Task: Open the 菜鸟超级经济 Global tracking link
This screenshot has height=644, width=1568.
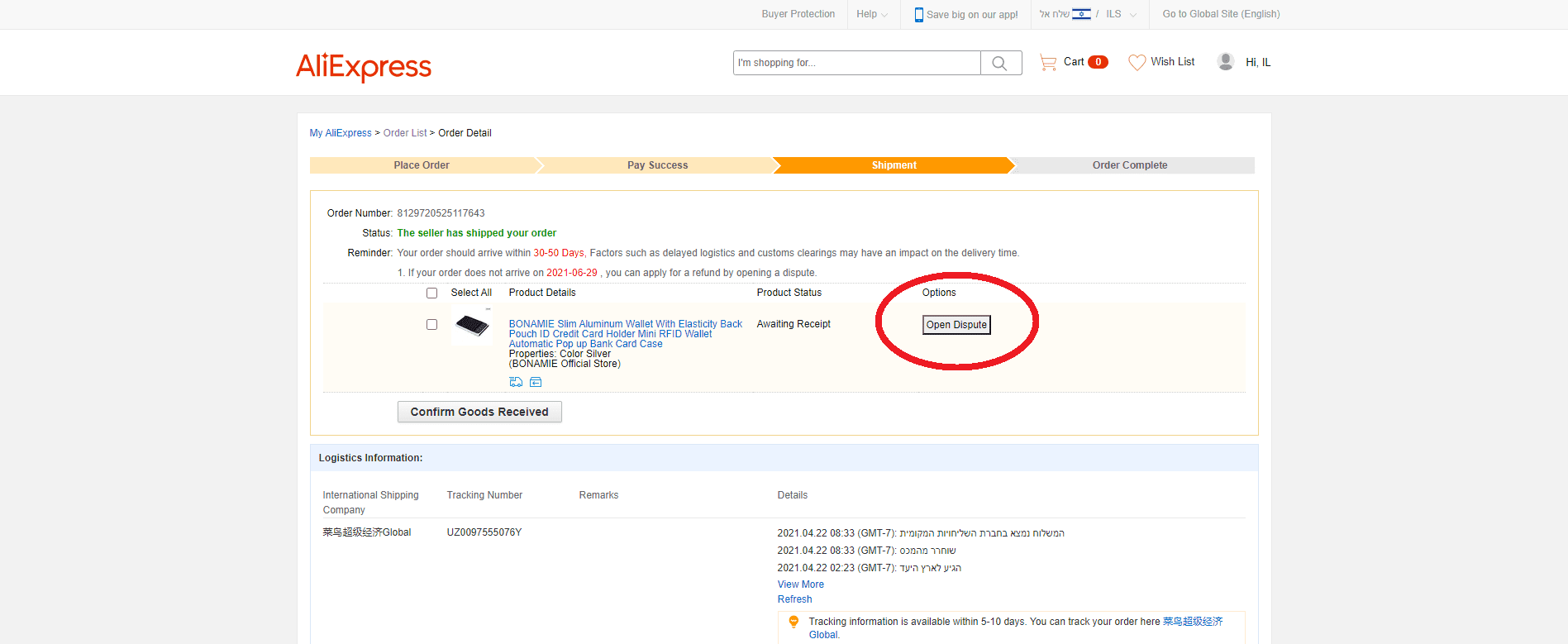Action: [x=1193, y=622]
